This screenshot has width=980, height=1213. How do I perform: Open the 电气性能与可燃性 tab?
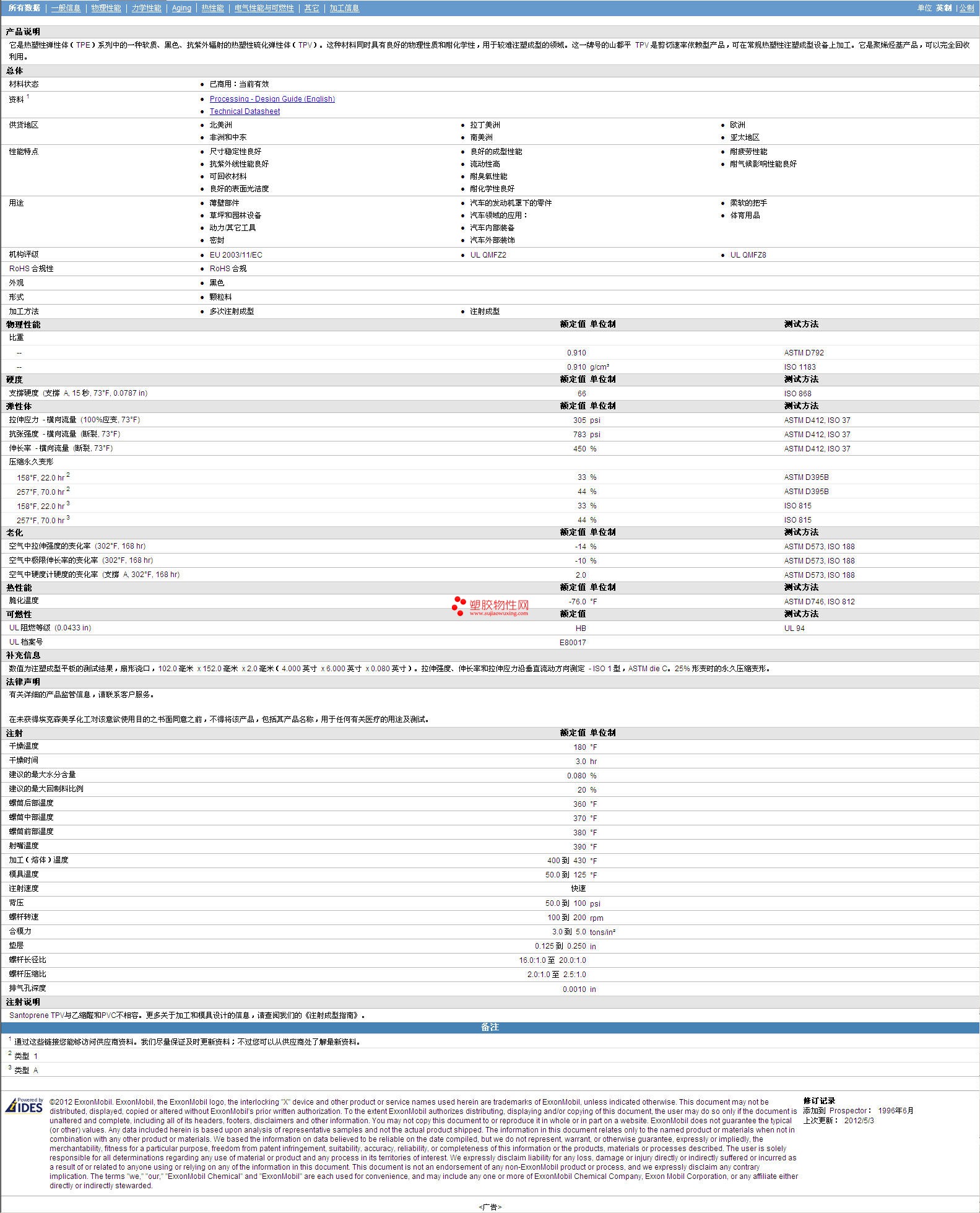(264, 8)
